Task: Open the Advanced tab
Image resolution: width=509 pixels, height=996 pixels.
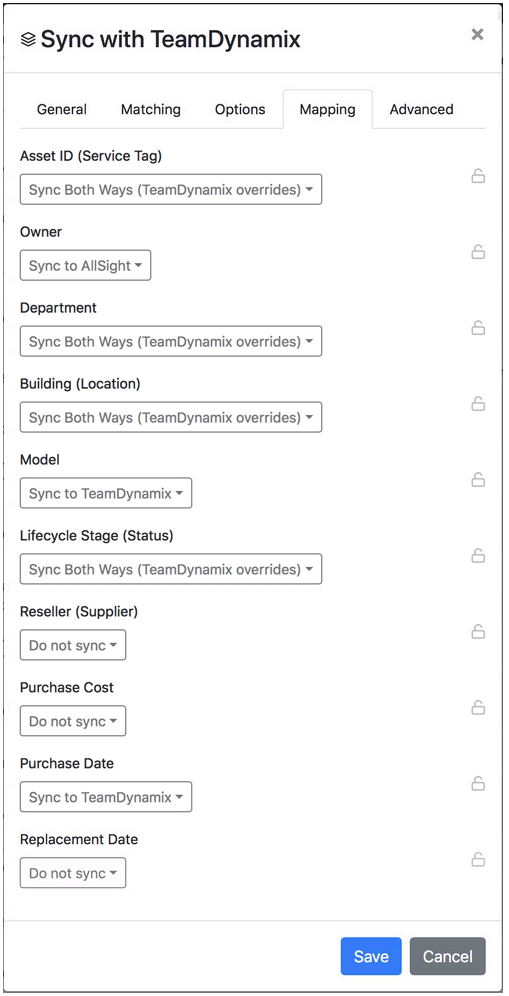Action: [x=421, y=109]
